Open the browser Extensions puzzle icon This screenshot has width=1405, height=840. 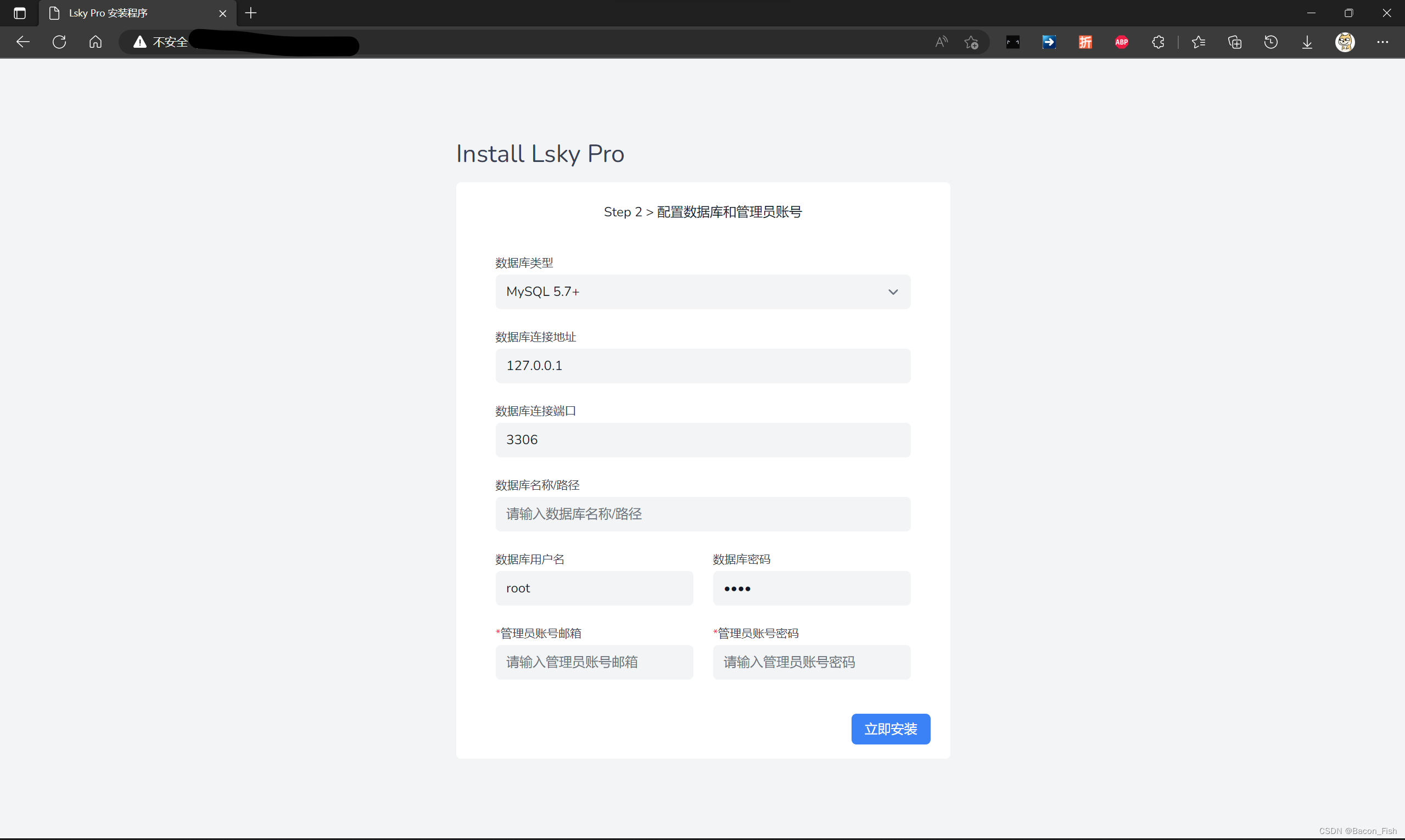pyautogui.click(x=1157, y=42)
